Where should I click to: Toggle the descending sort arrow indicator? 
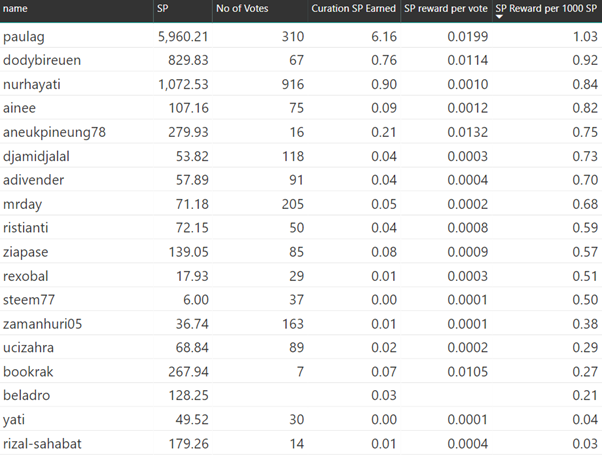point(499,17)
